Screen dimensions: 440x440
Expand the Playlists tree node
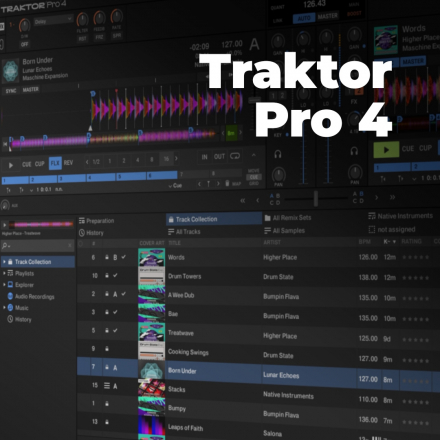click(x=4, y=273)
